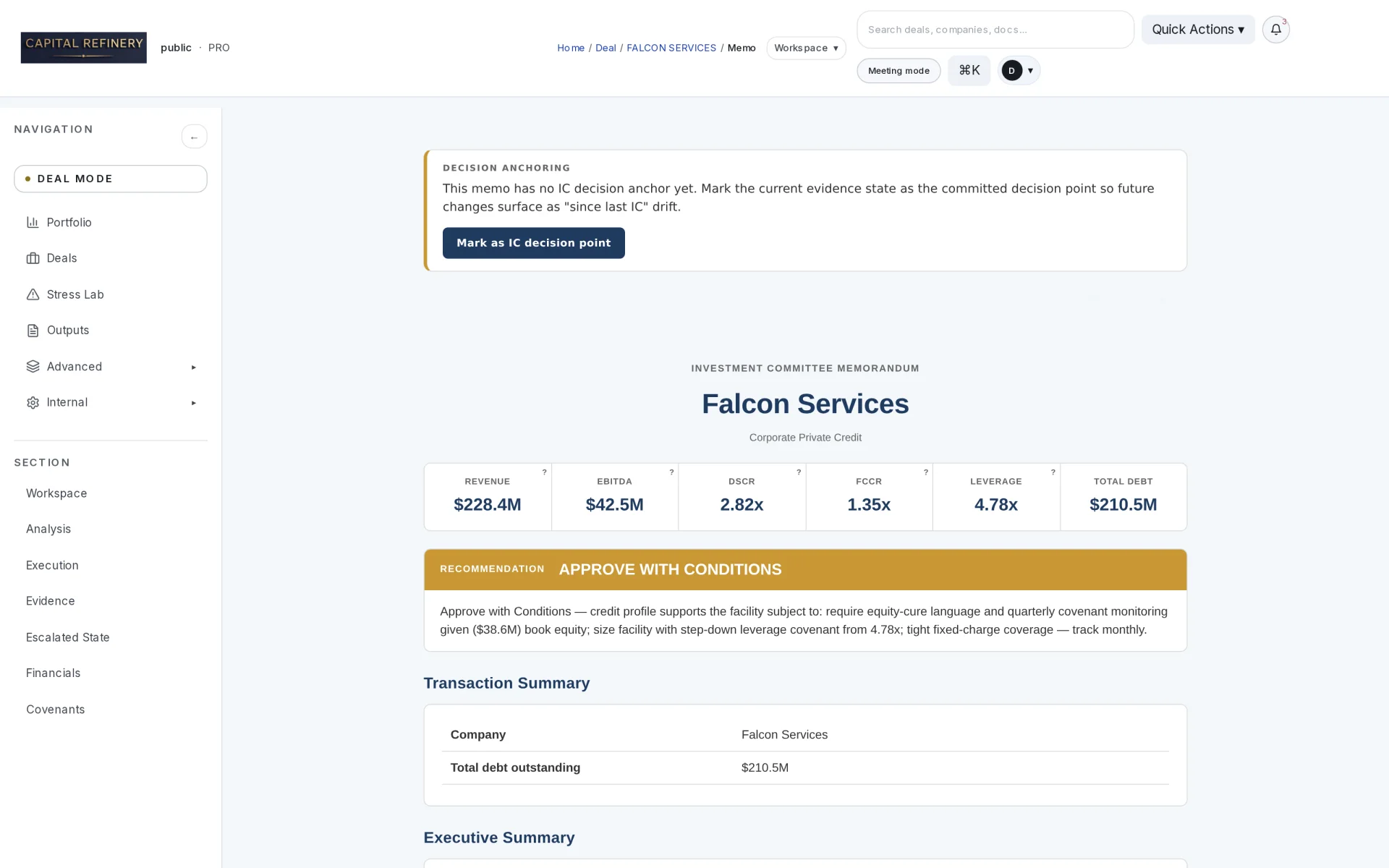1389x868 pixels.
Task: Click the Advanced layers icon
Action: [x=33, y=367]
